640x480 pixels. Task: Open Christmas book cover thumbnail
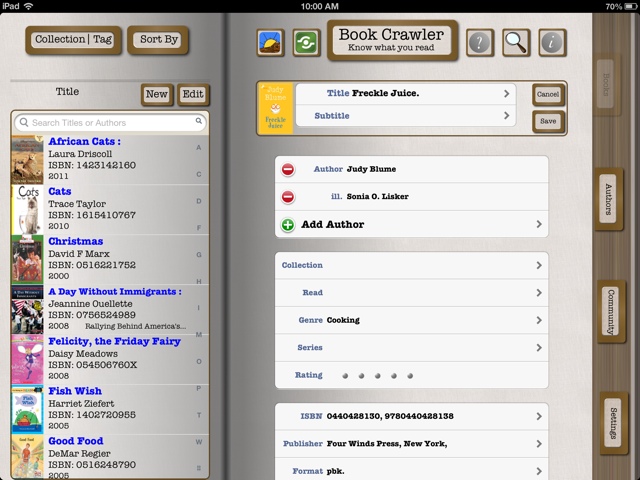[27, 260]
